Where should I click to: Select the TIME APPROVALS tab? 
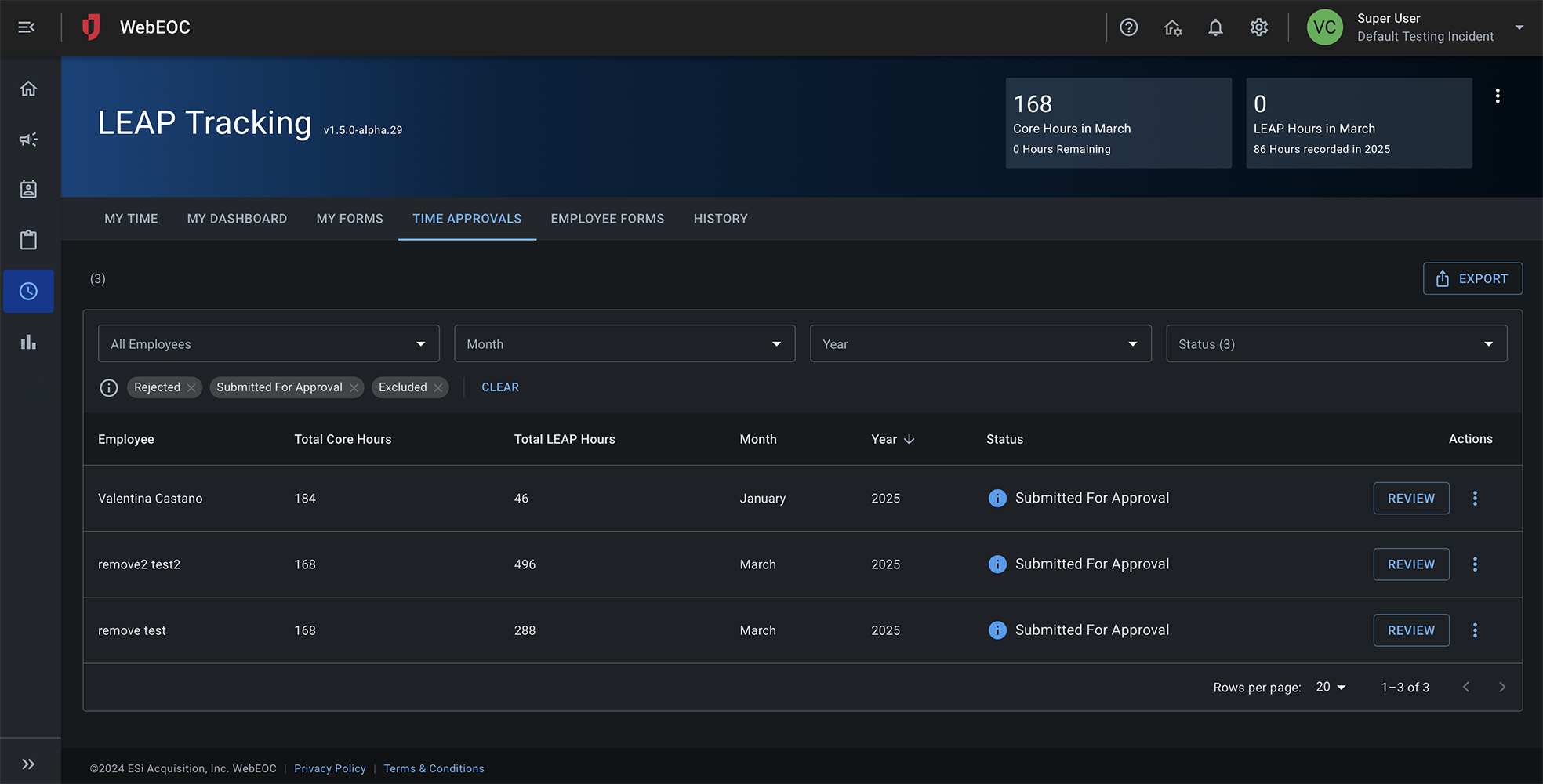pyautogui.click(x=467, y=219)
